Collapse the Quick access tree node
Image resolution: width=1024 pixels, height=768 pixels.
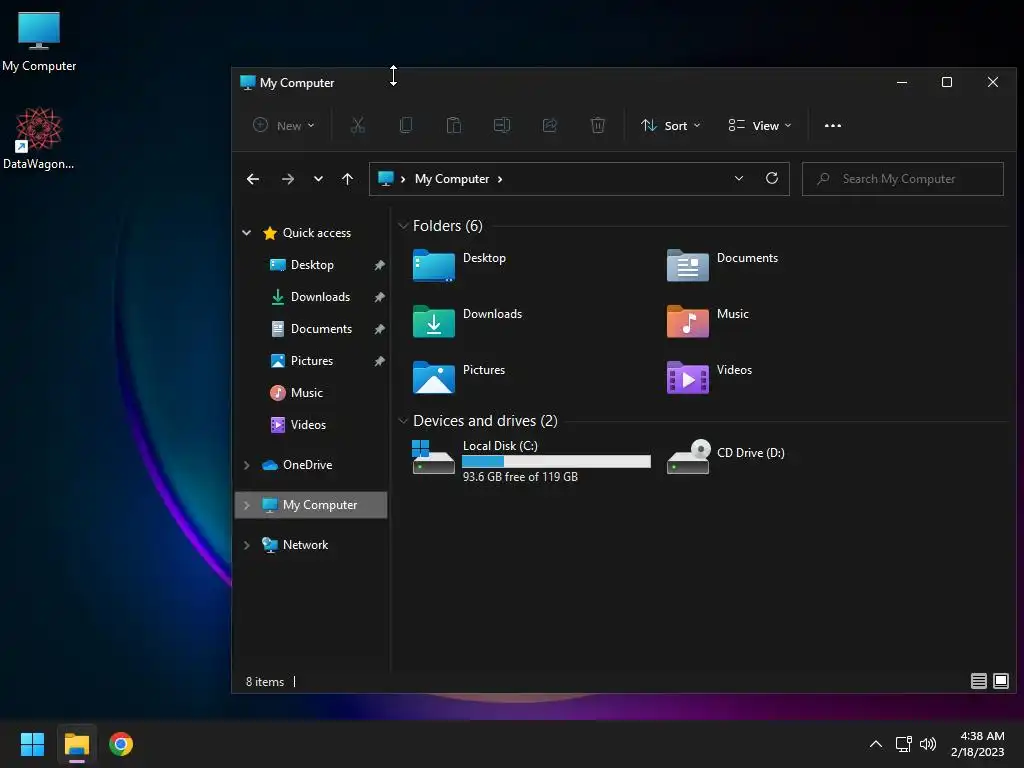(247, 232)
